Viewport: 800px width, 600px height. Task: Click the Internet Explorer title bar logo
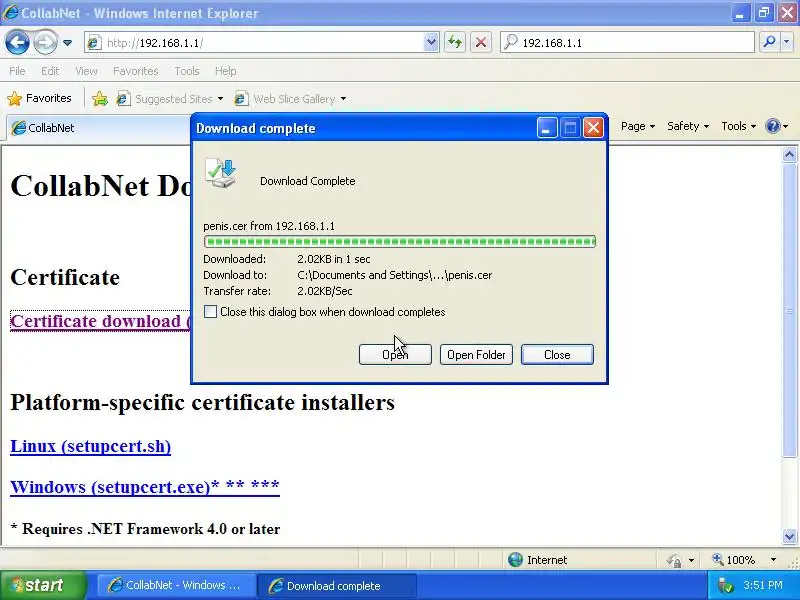tap(10, 12)
